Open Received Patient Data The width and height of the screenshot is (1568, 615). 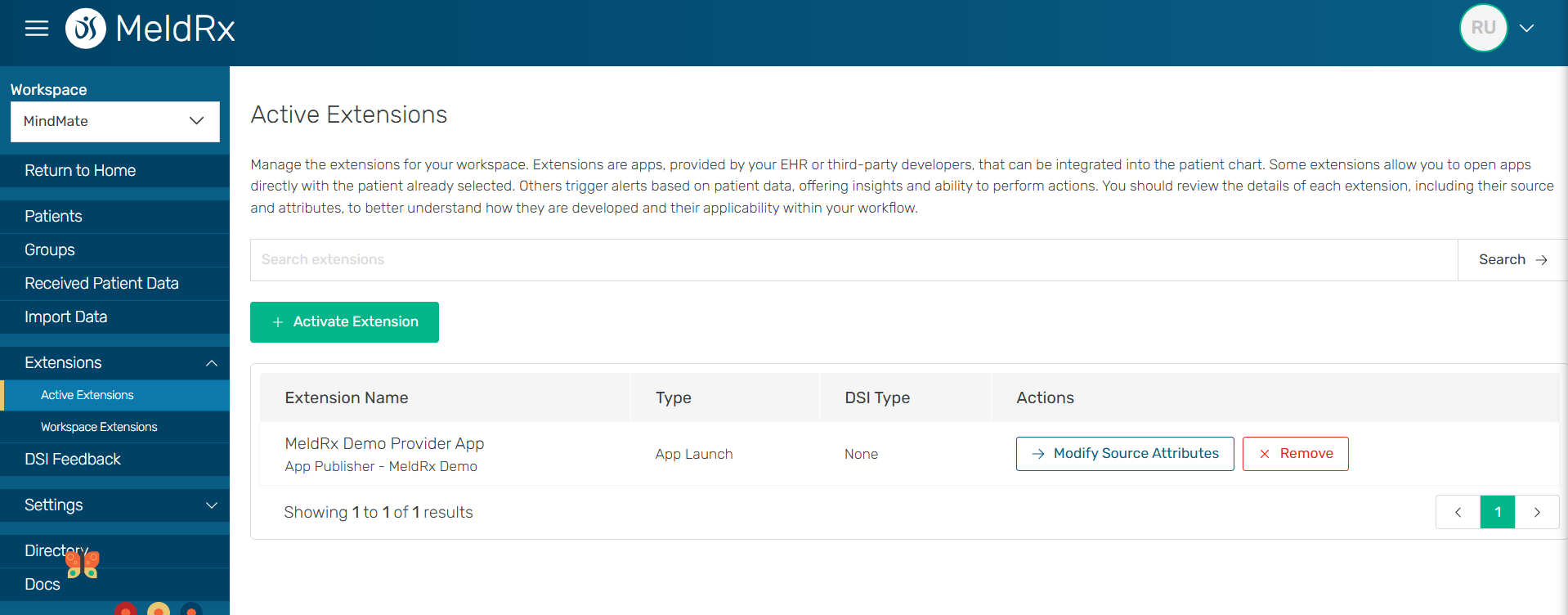(114, 284)
